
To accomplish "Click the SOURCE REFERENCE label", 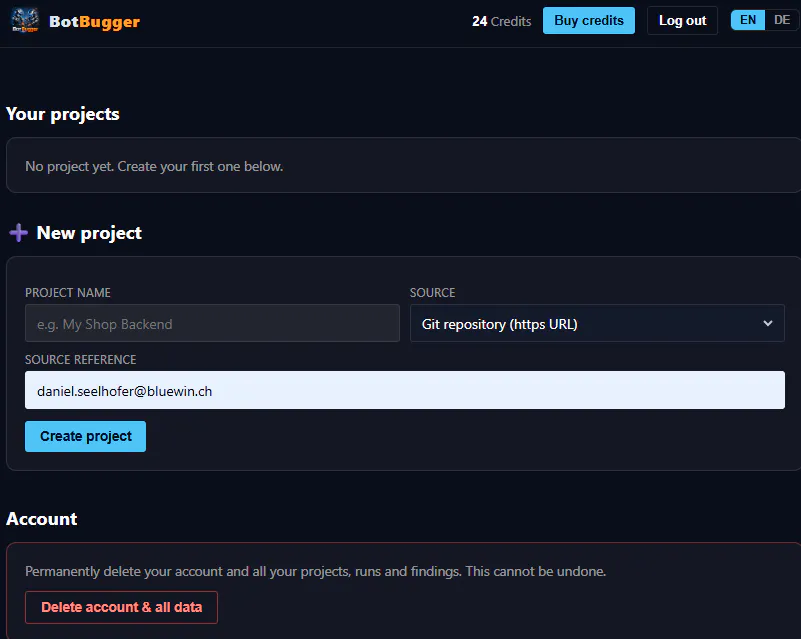I will 81,360.
